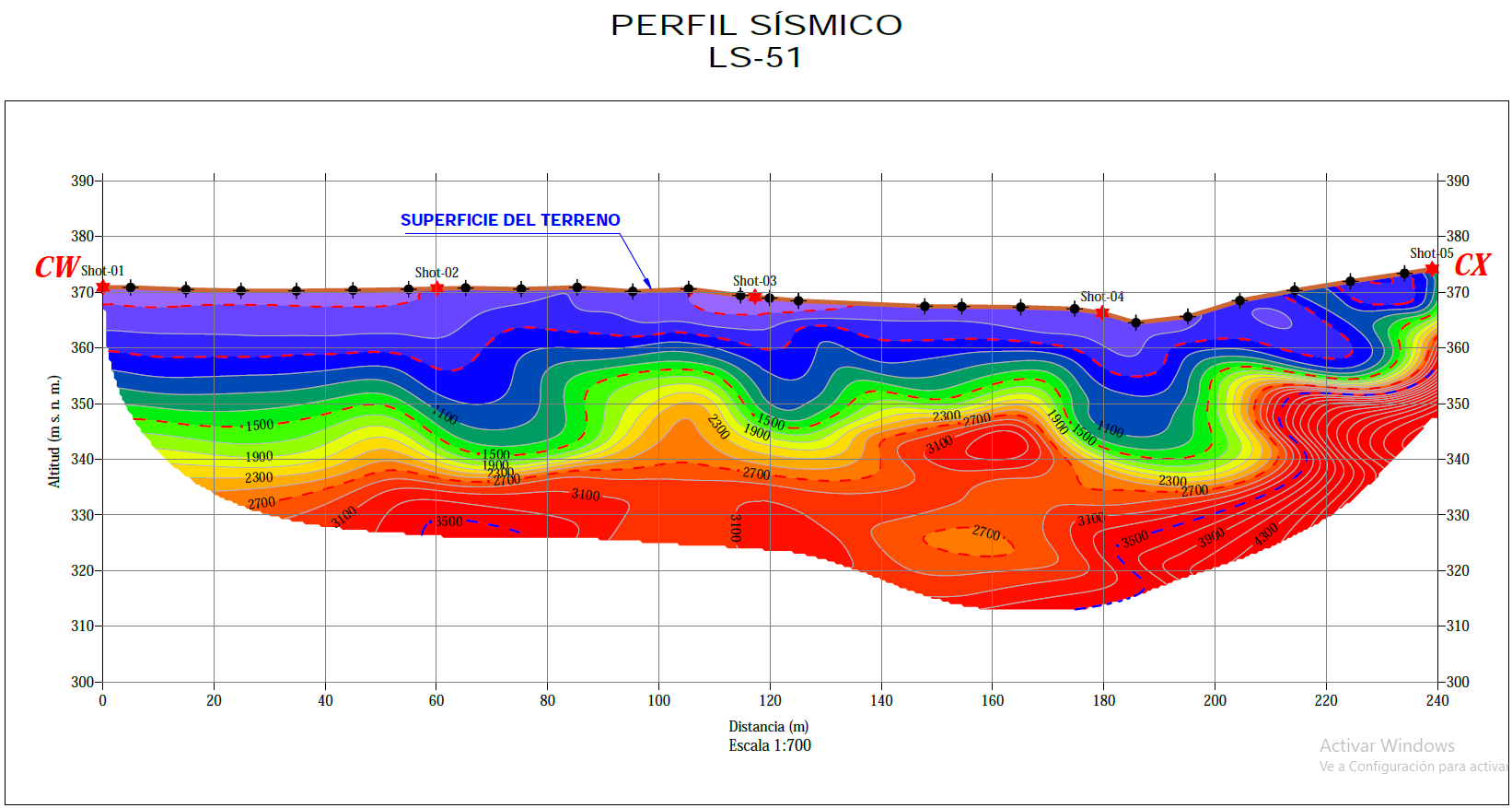Click the red CW profile endpoint label
1512x808 pixels.
click(x=56, y=267)
